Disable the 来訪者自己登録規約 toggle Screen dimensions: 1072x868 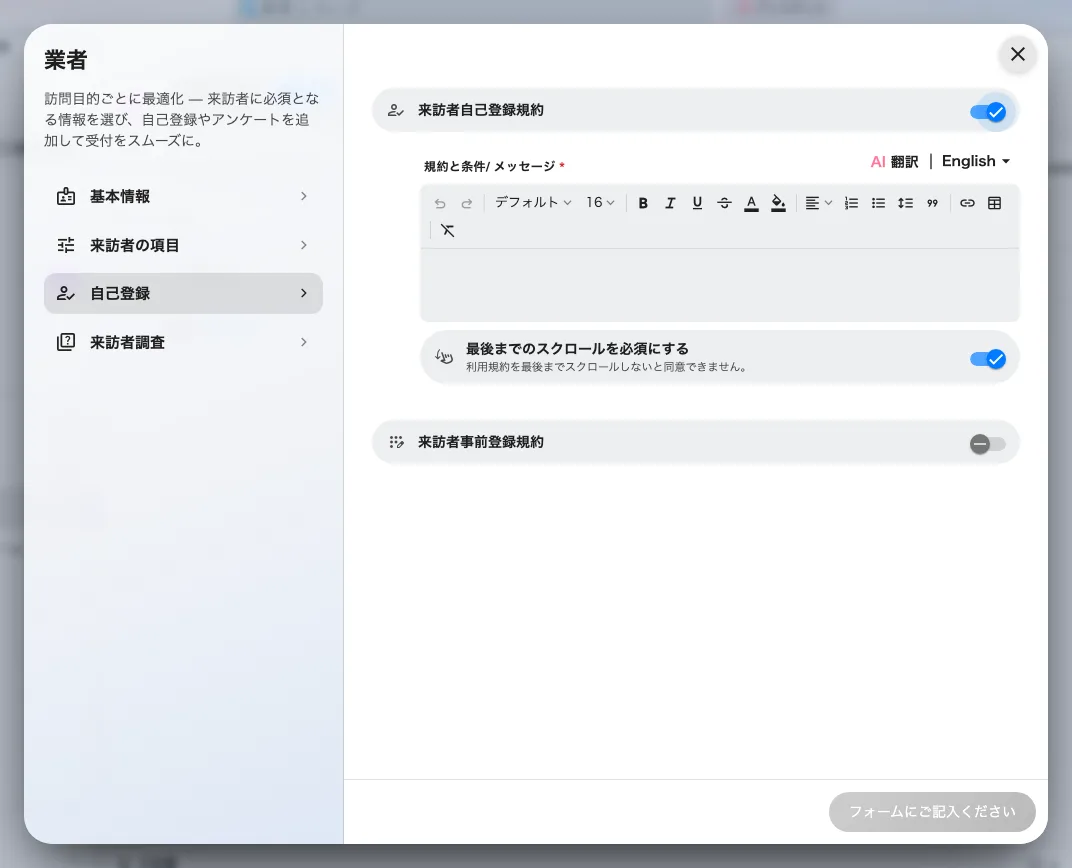point(988,111)
